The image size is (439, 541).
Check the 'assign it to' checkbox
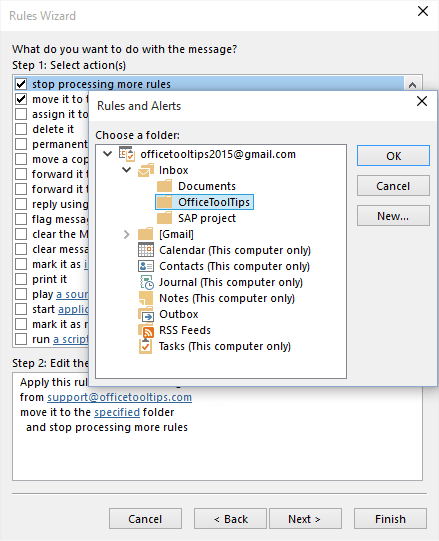[x=21, y=114]
